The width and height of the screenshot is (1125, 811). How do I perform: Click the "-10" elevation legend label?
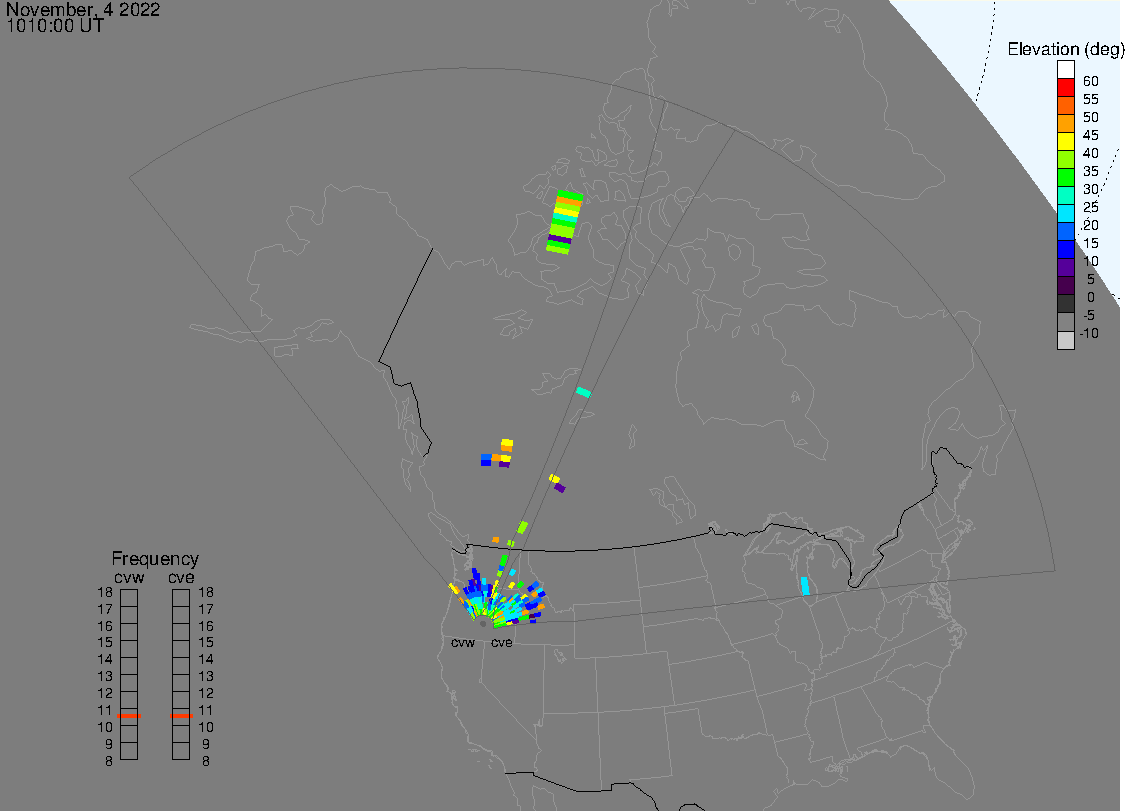click(x=1089, y=333)
